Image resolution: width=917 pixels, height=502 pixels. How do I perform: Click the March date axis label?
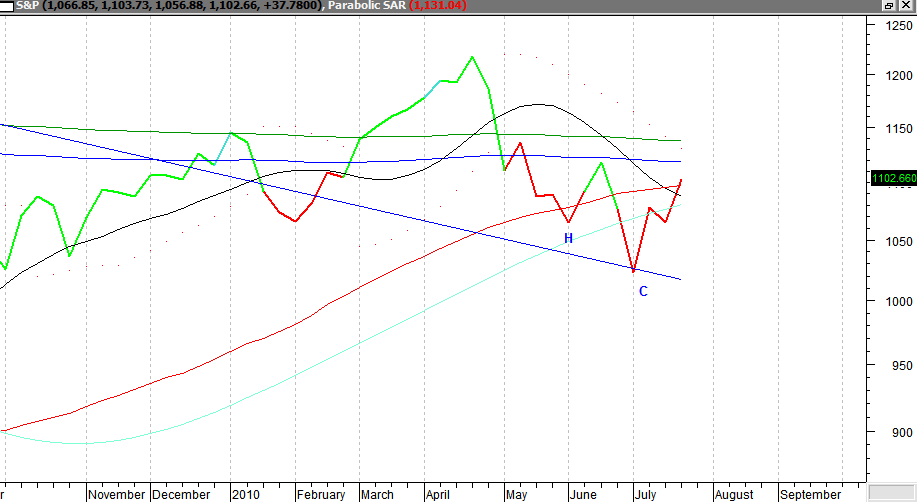click(x=377, y=494)
